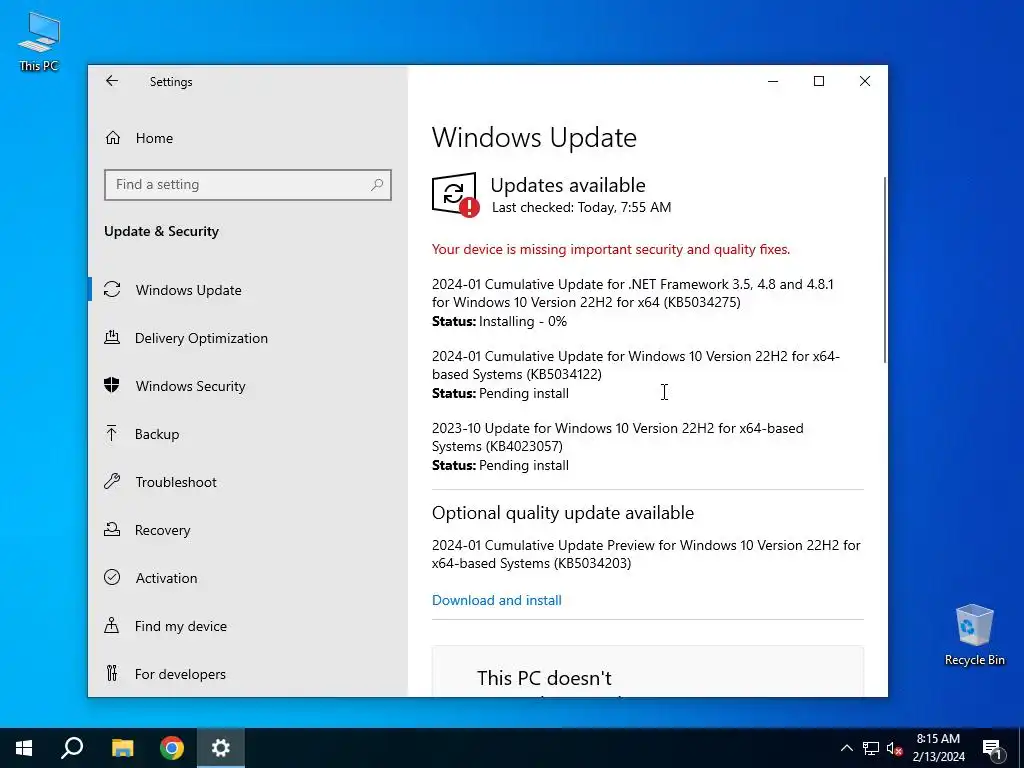Maximize the Settings window

[x=819, y=81]
